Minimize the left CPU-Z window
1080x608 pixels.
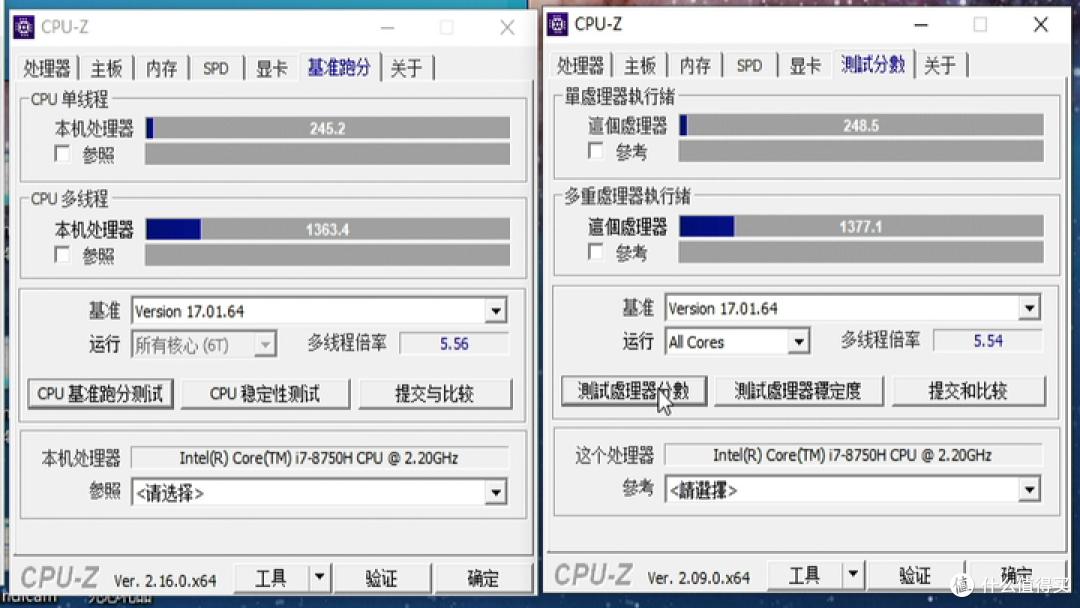point(388,28)
